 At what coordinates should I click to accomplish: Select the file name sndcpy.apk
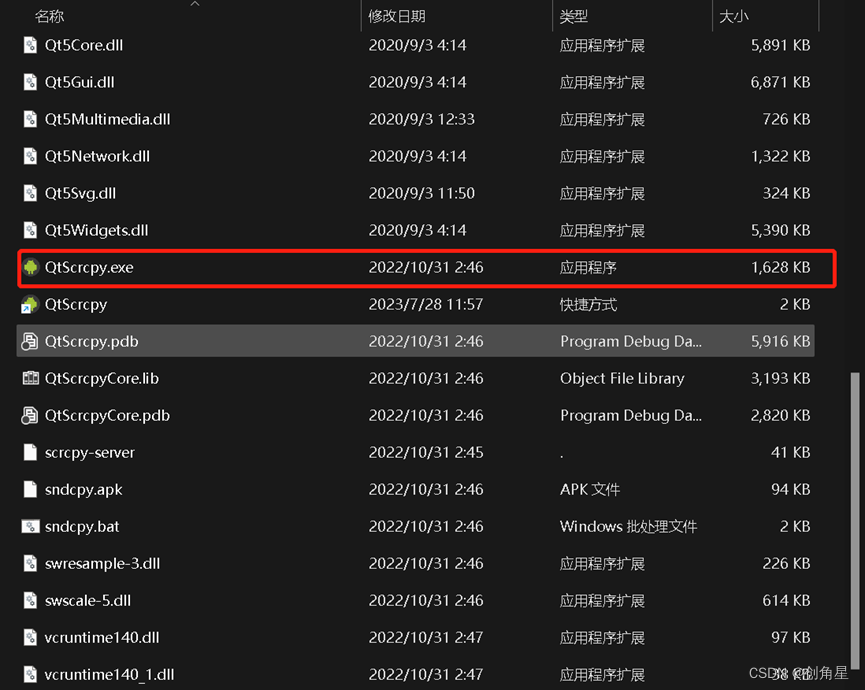click(83, 490)
